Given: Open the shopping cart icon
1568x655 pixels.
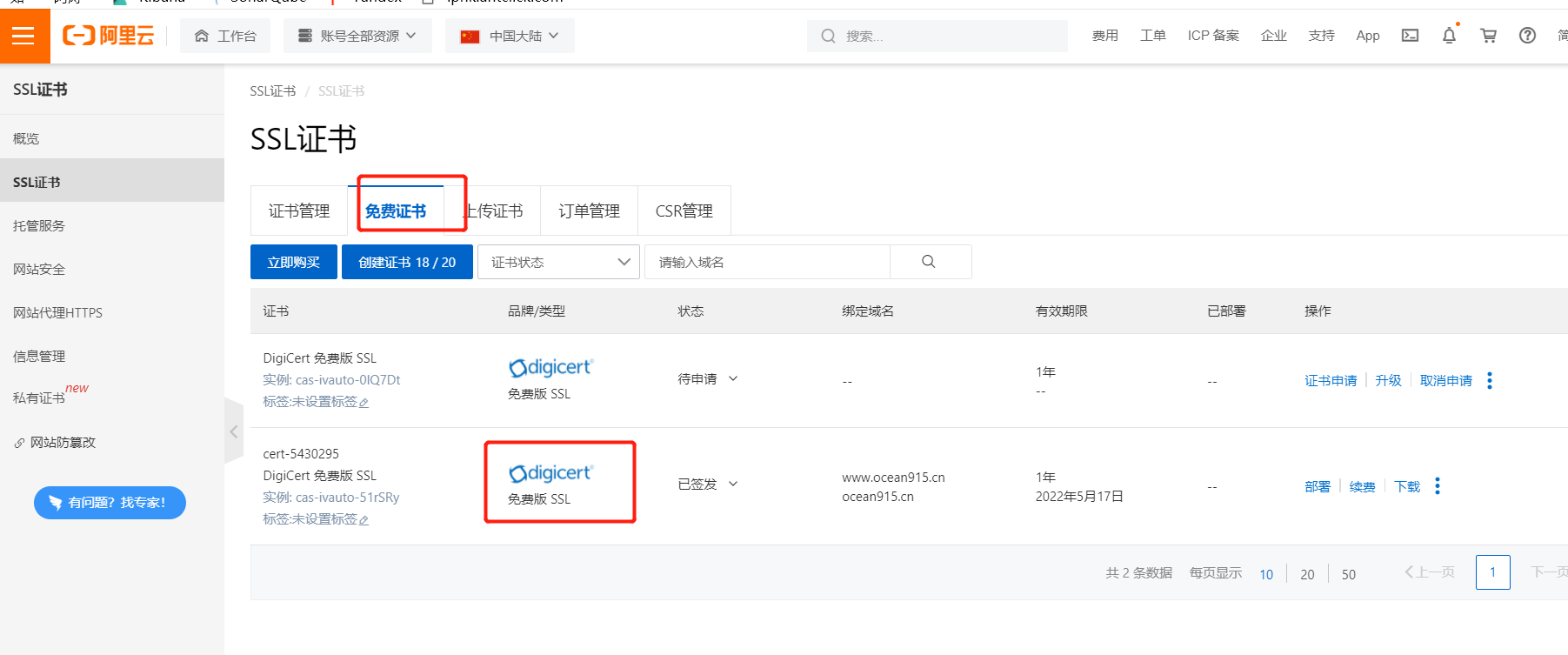Looking at the screenshot, I should pyautogui.click(x=1488, y=36).
